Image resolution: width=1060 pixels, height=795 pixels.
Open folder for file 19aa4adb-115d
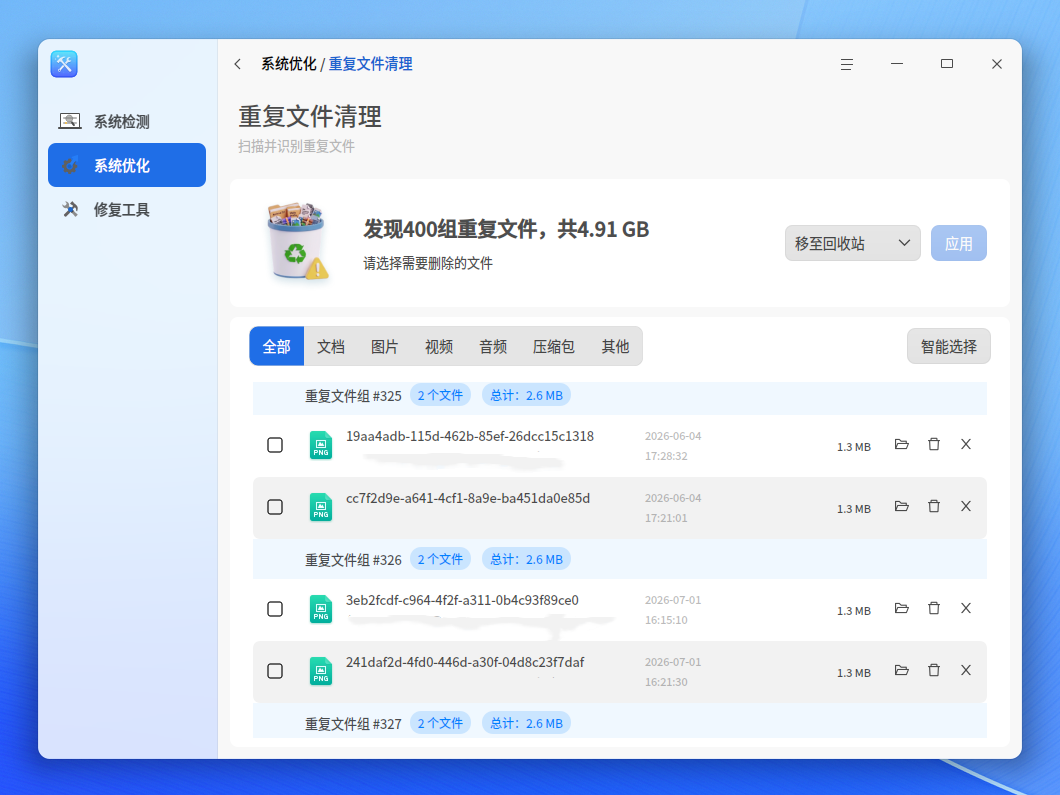point(901,444)
